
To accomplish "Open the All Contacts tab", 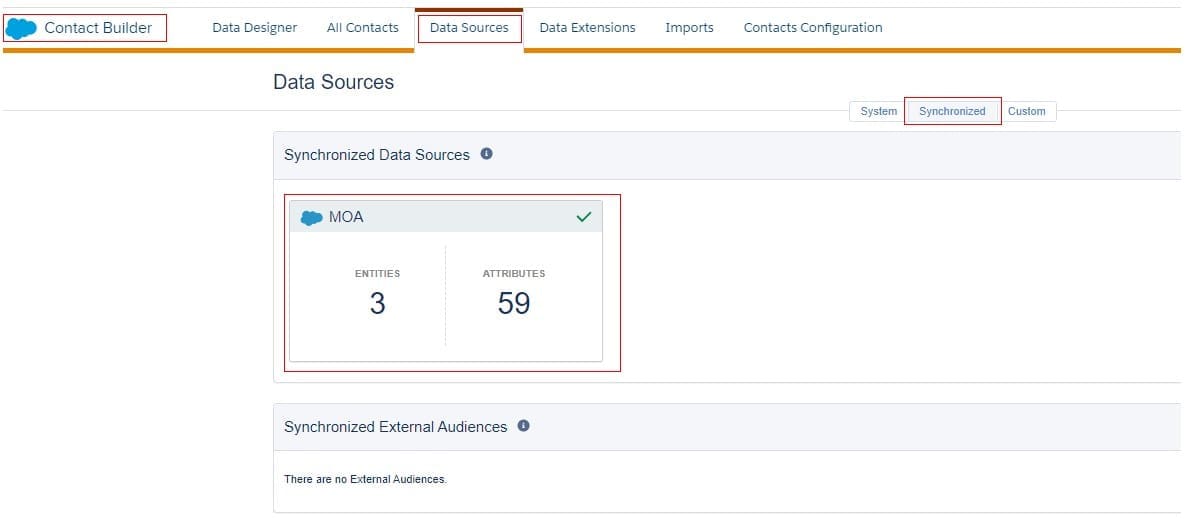I will coord(362,28).
